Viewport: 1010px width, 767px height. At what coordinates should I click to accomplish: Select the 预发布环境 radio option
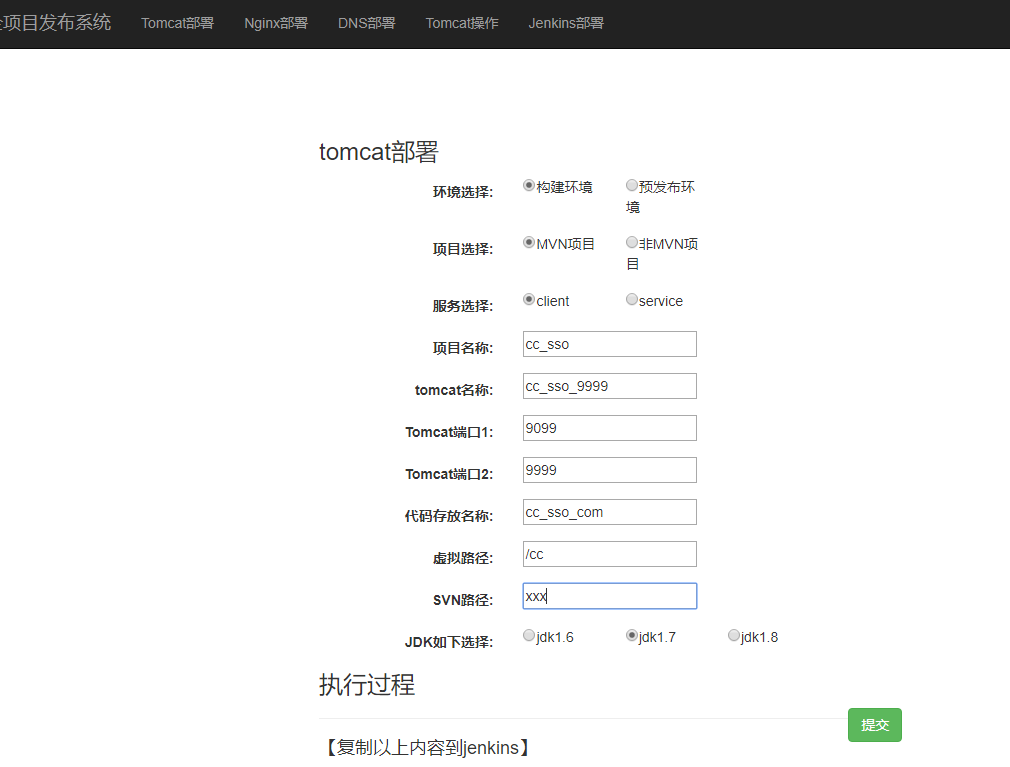coord(631,185)
